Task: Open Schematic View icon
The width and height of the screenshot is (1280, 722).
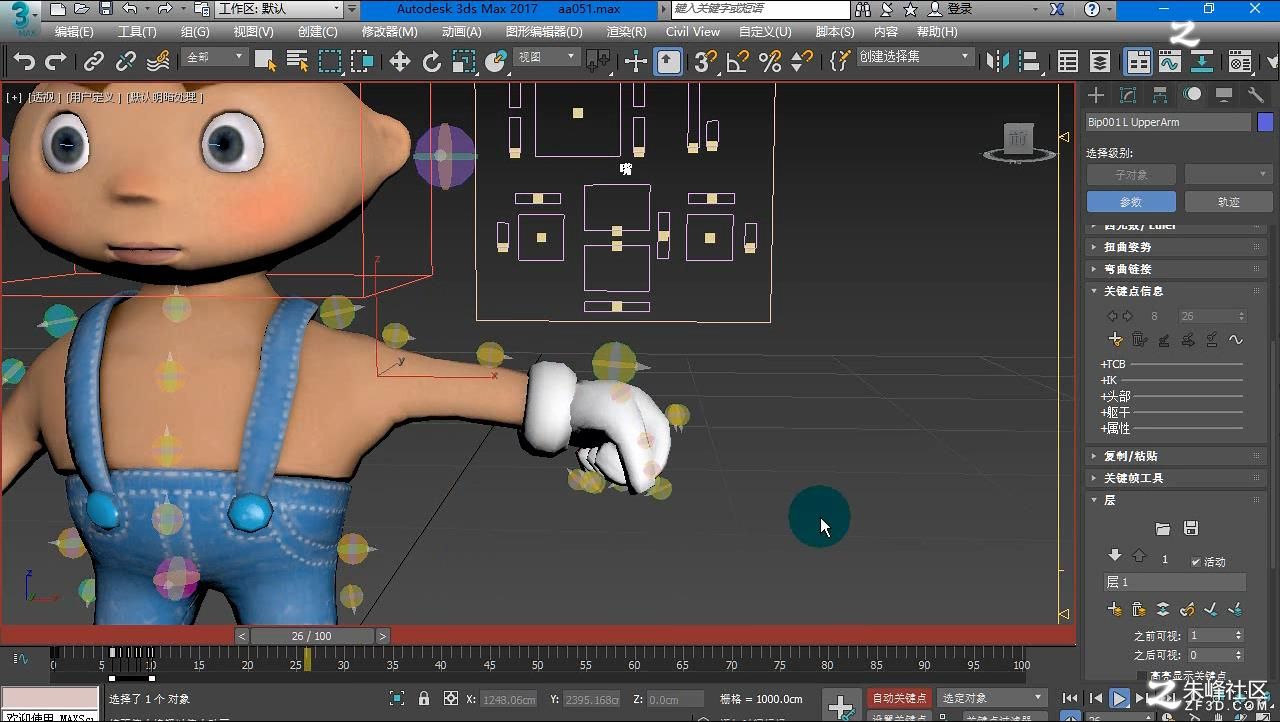Action: (1203, 62)
